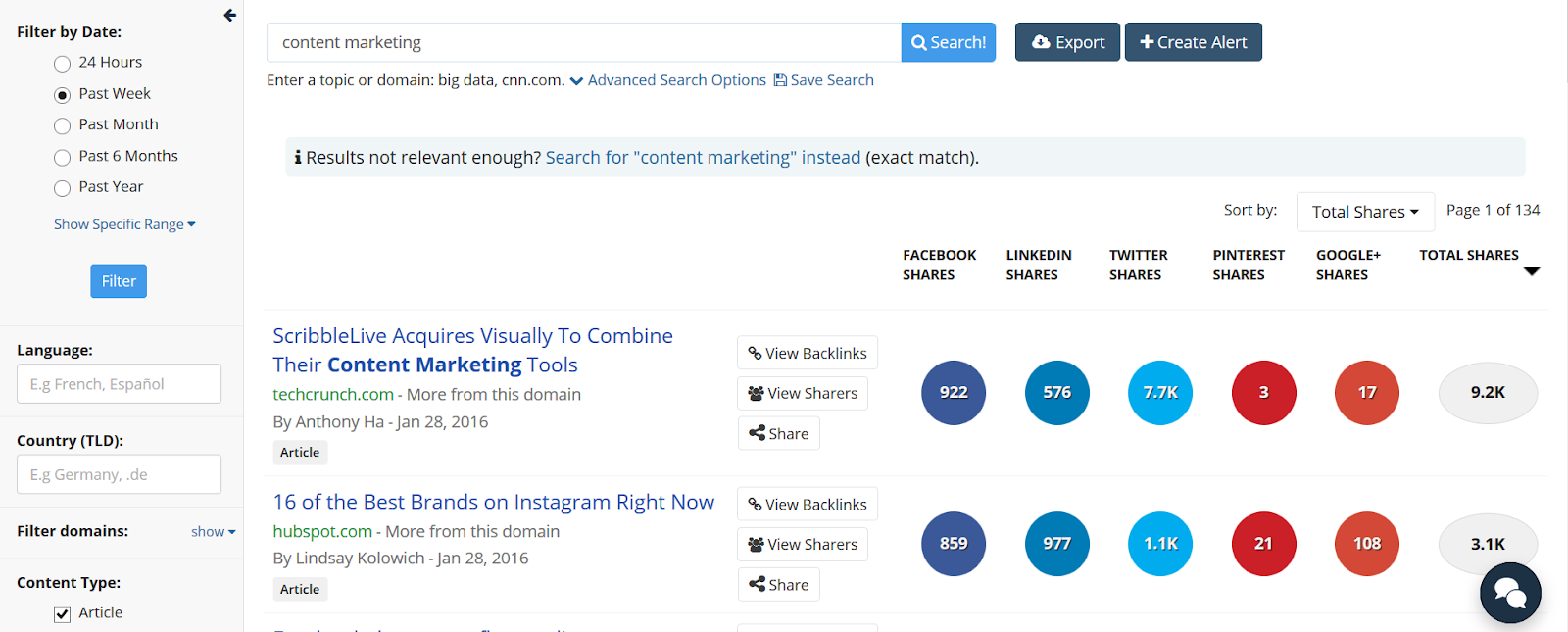The height and width of the screenshot is (632, 1568).
Task: Click the Export button
Action: pyautogui.click(x=1067, y=42)
